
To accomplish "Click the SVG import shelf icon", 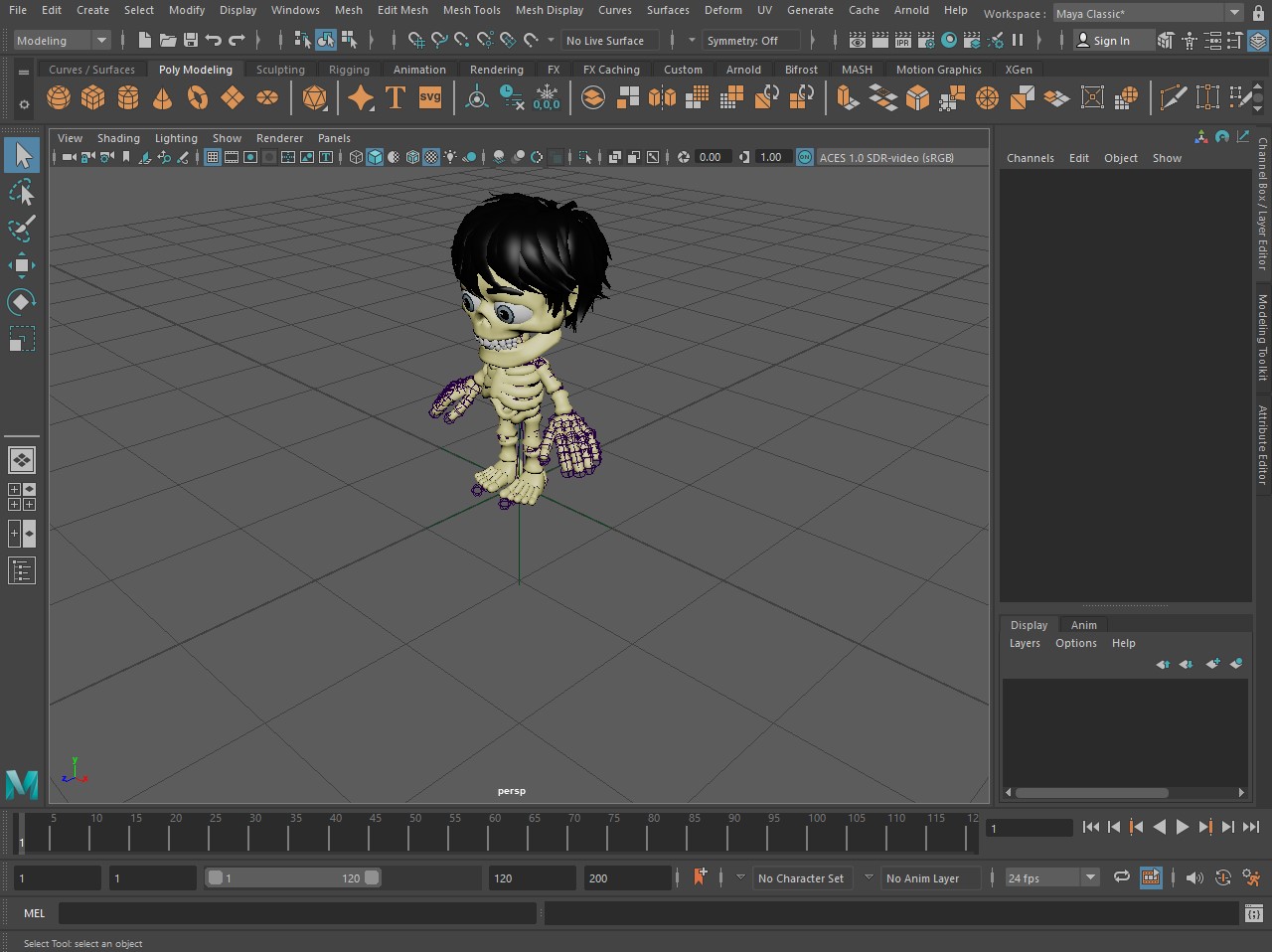I will click(430, 97).
